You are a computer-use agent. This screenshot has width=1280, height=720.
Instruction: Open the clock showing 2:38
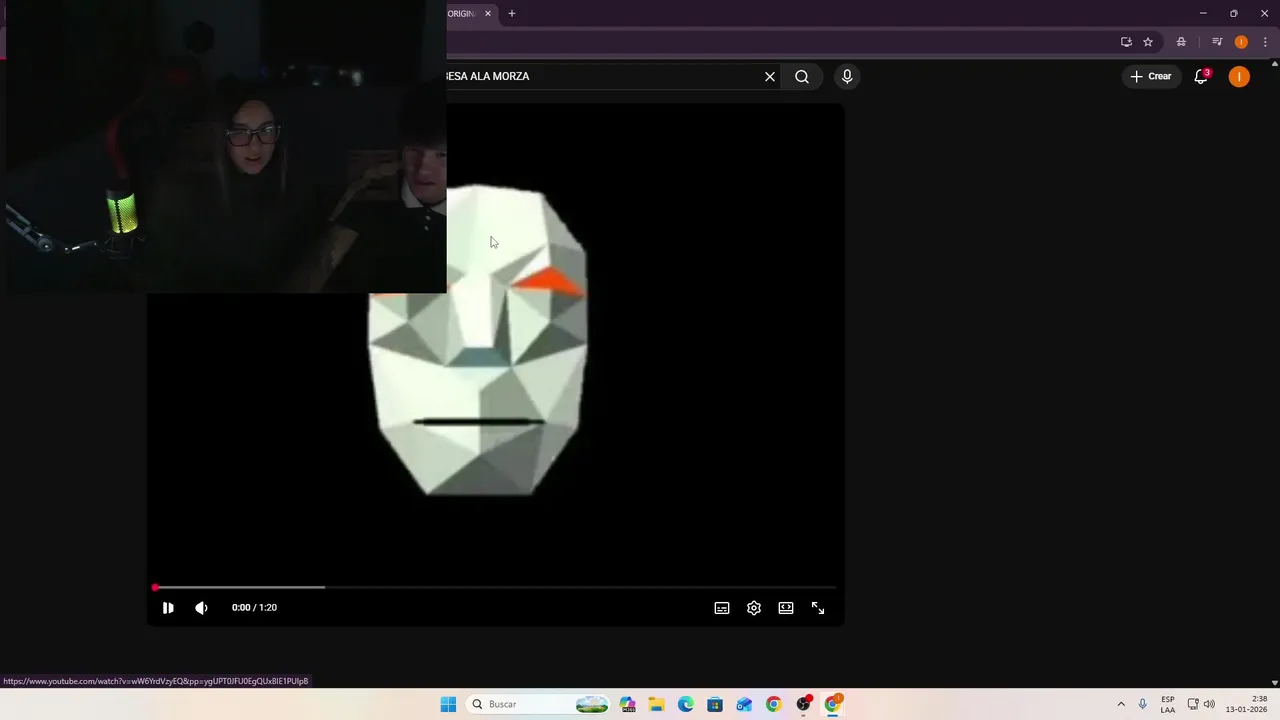1246,704
